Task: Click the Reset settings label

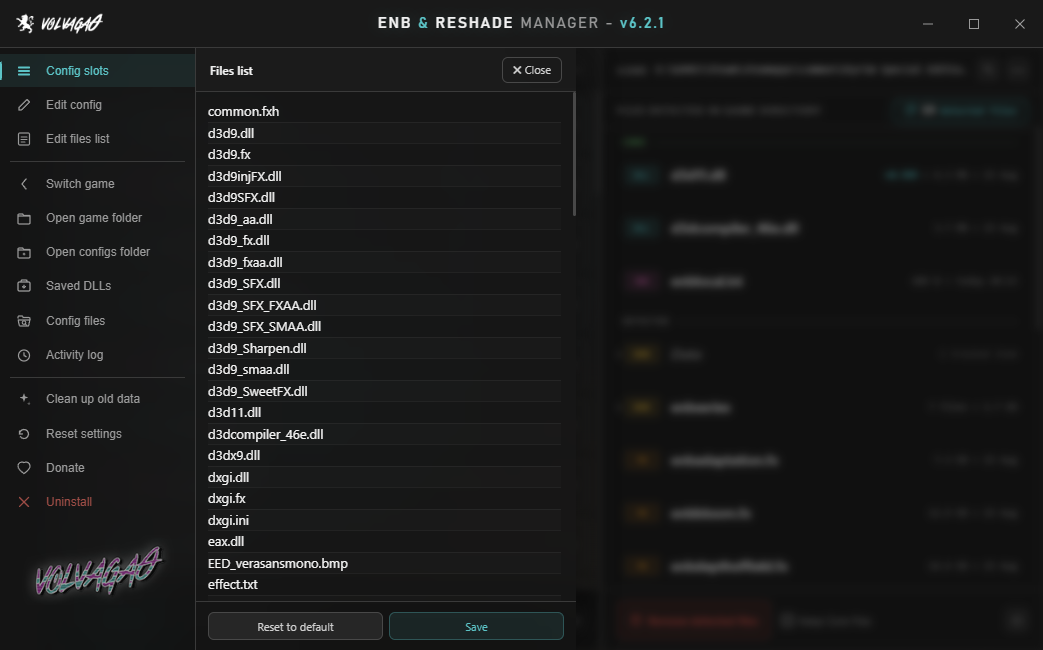Action: 84,434
